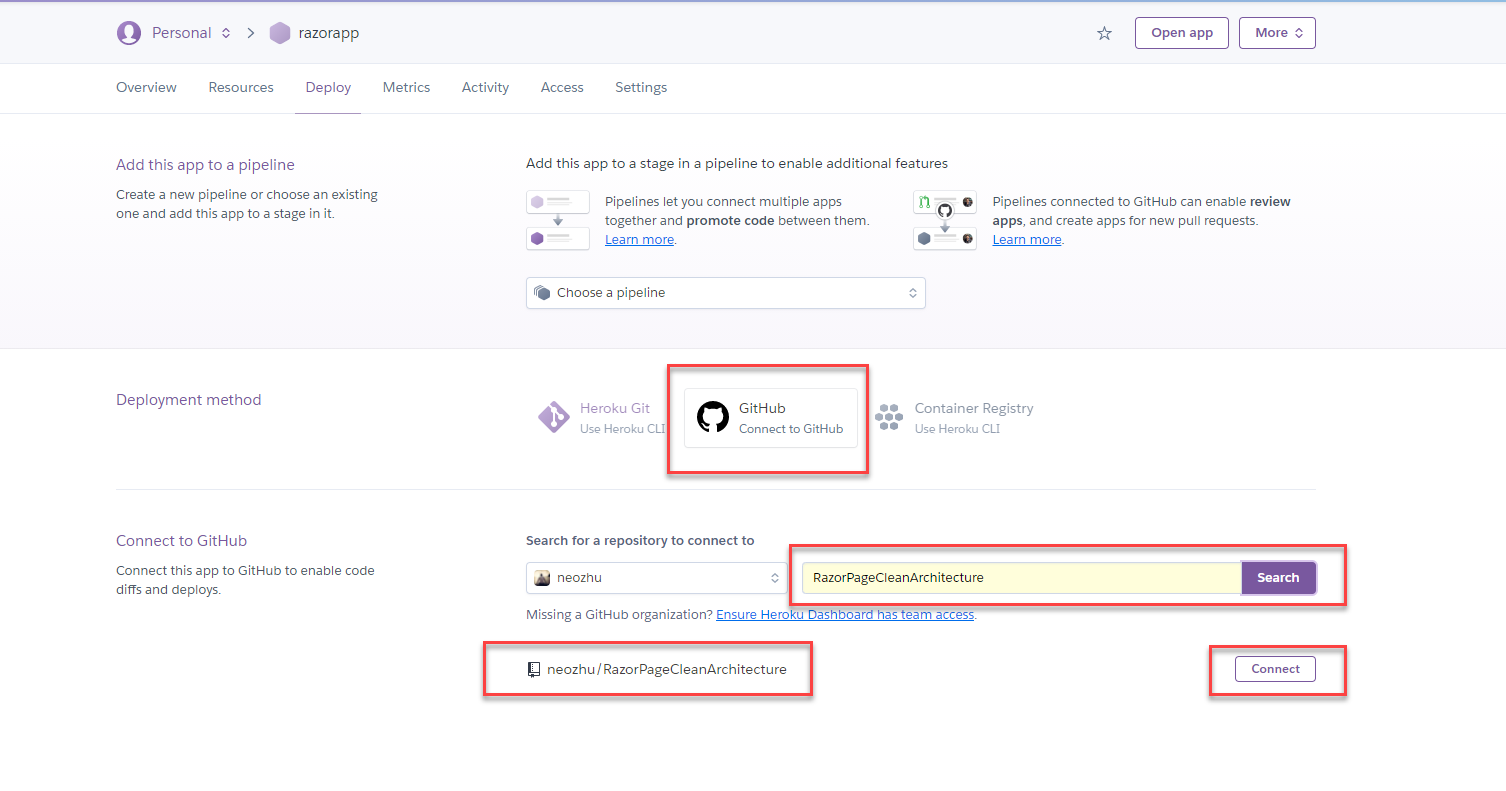
Task: Click the Search for a repository to connect to label
Action: (640, 541)
